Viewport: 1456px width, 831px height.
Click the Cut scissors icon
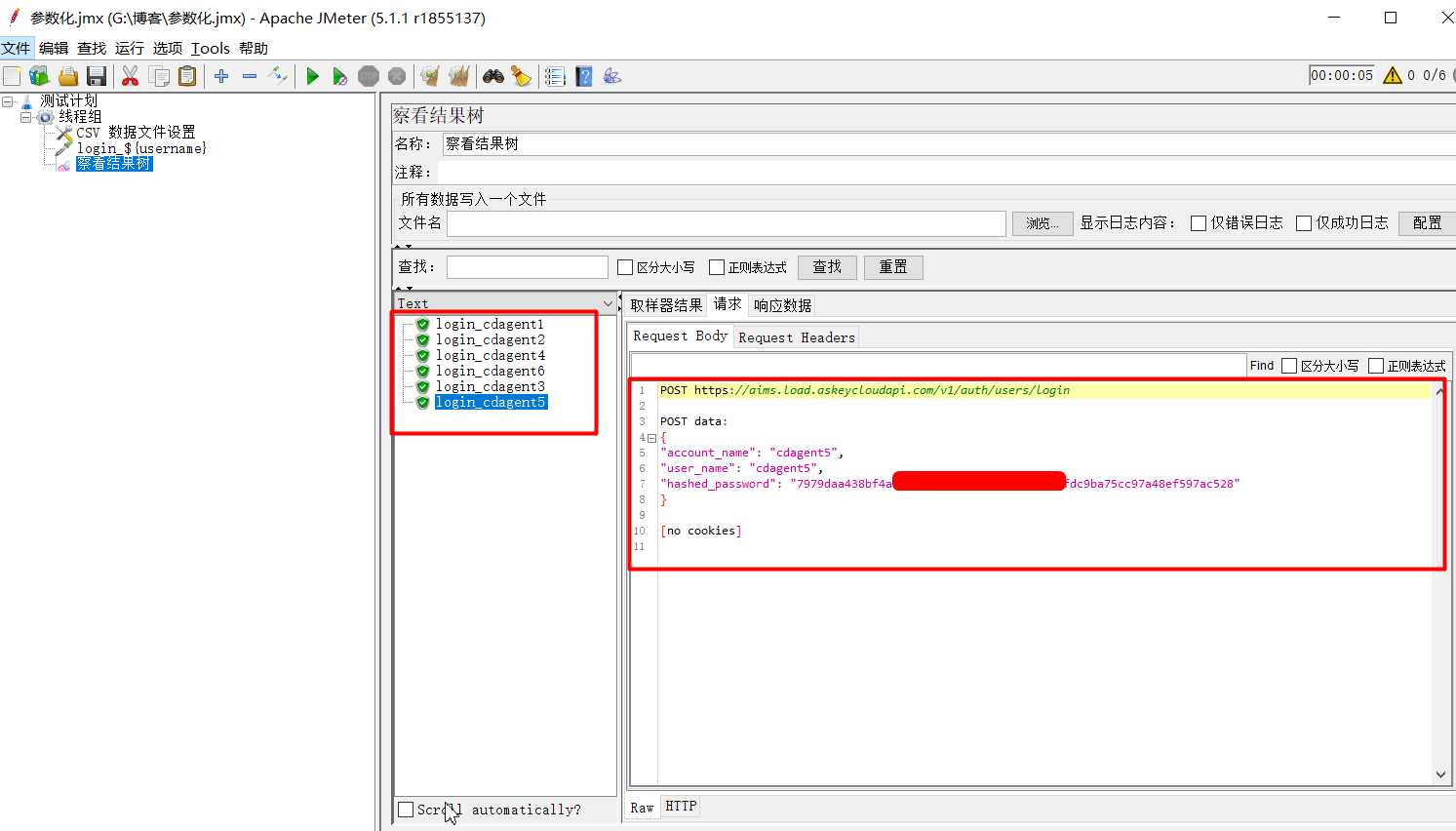pos(130,76)
